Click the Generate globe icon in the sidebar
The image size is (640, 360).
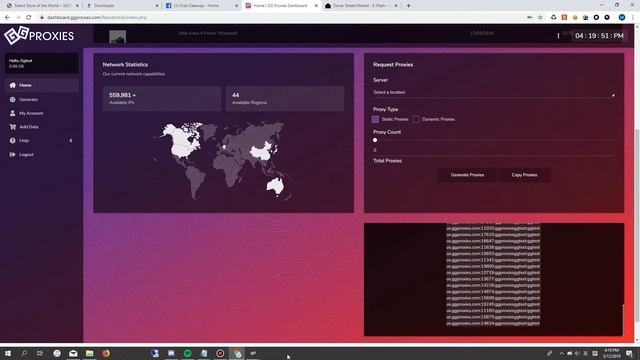click(x=13, y=99)
